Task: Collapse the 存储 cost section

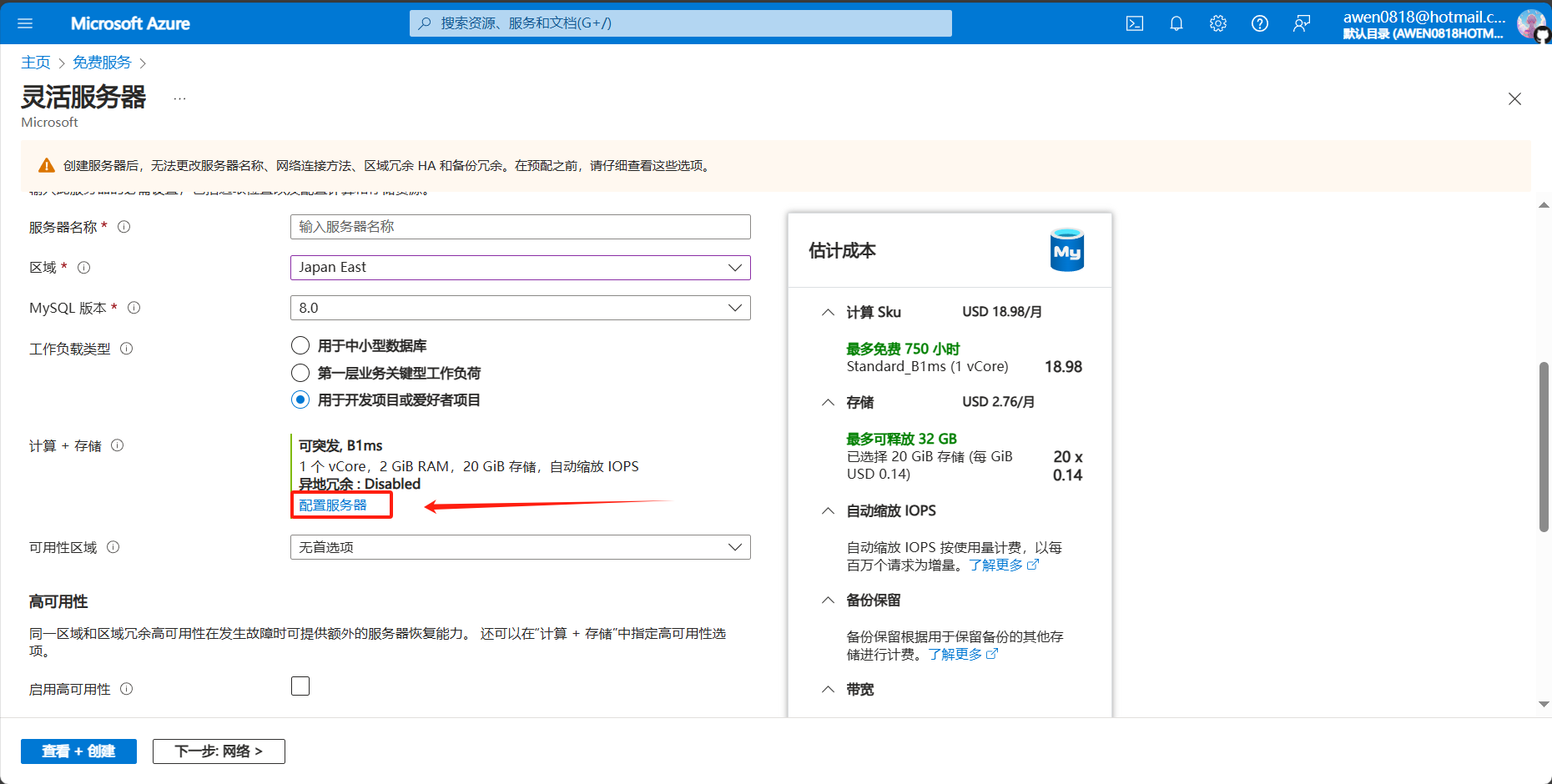Action: click(828, 402)
